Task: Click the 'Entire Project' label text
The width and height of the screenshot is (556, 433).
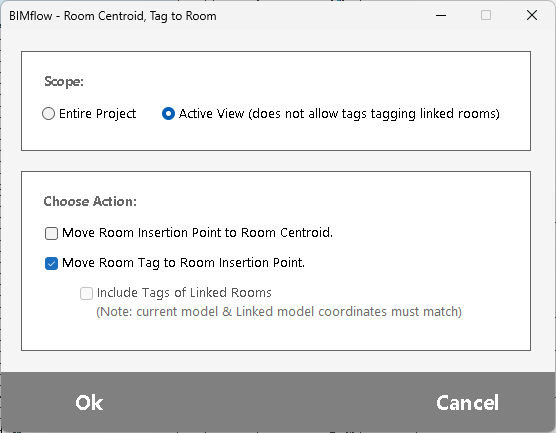Action: click(x=98, y=114)
